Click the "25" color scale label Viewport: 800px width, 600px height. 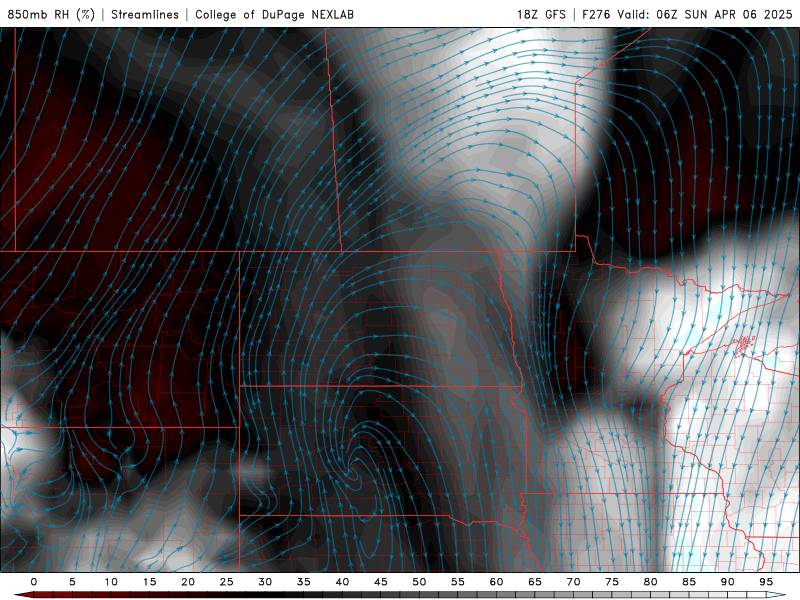tap(227, 582)
